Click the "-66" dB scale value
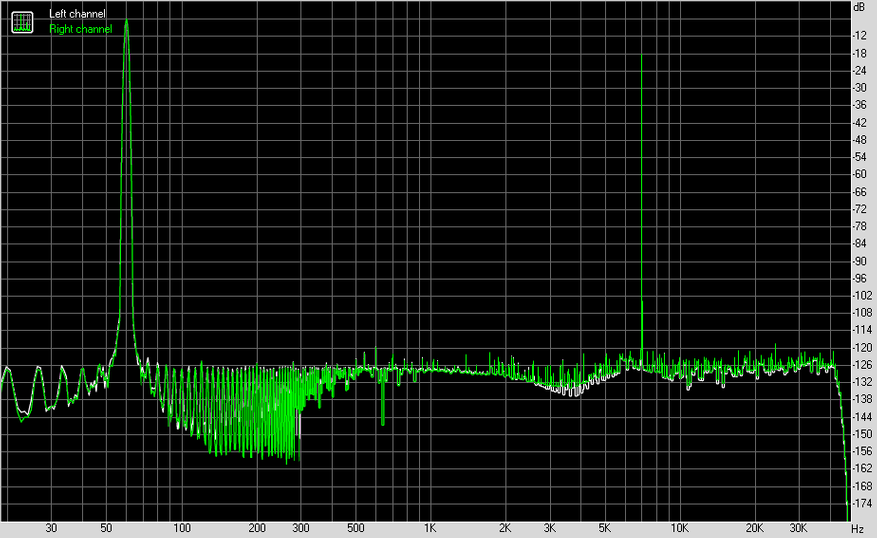The height and width of the screenshot is (538, 877). (859, 192)
